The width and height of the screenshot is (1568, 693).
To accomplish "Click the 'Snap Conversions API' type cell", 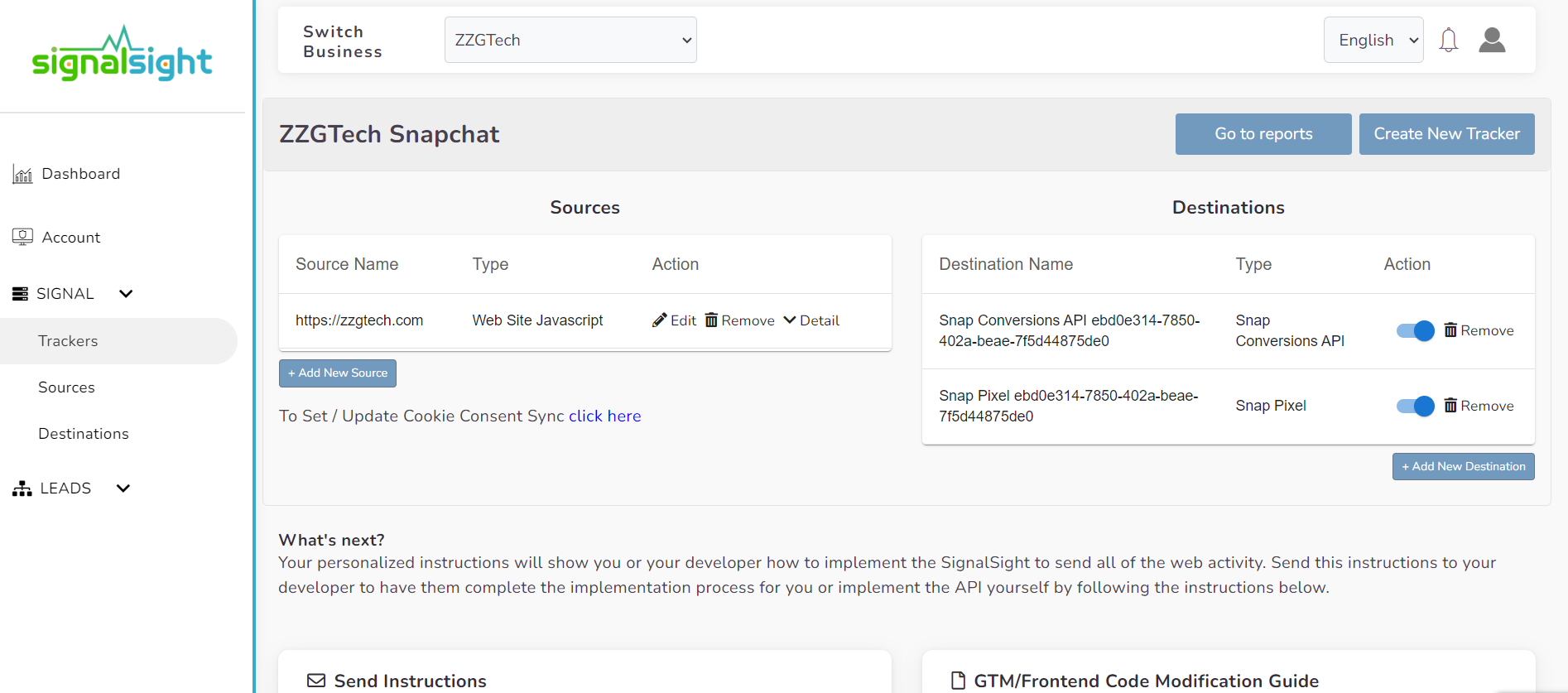I will tap(1290, 330).
